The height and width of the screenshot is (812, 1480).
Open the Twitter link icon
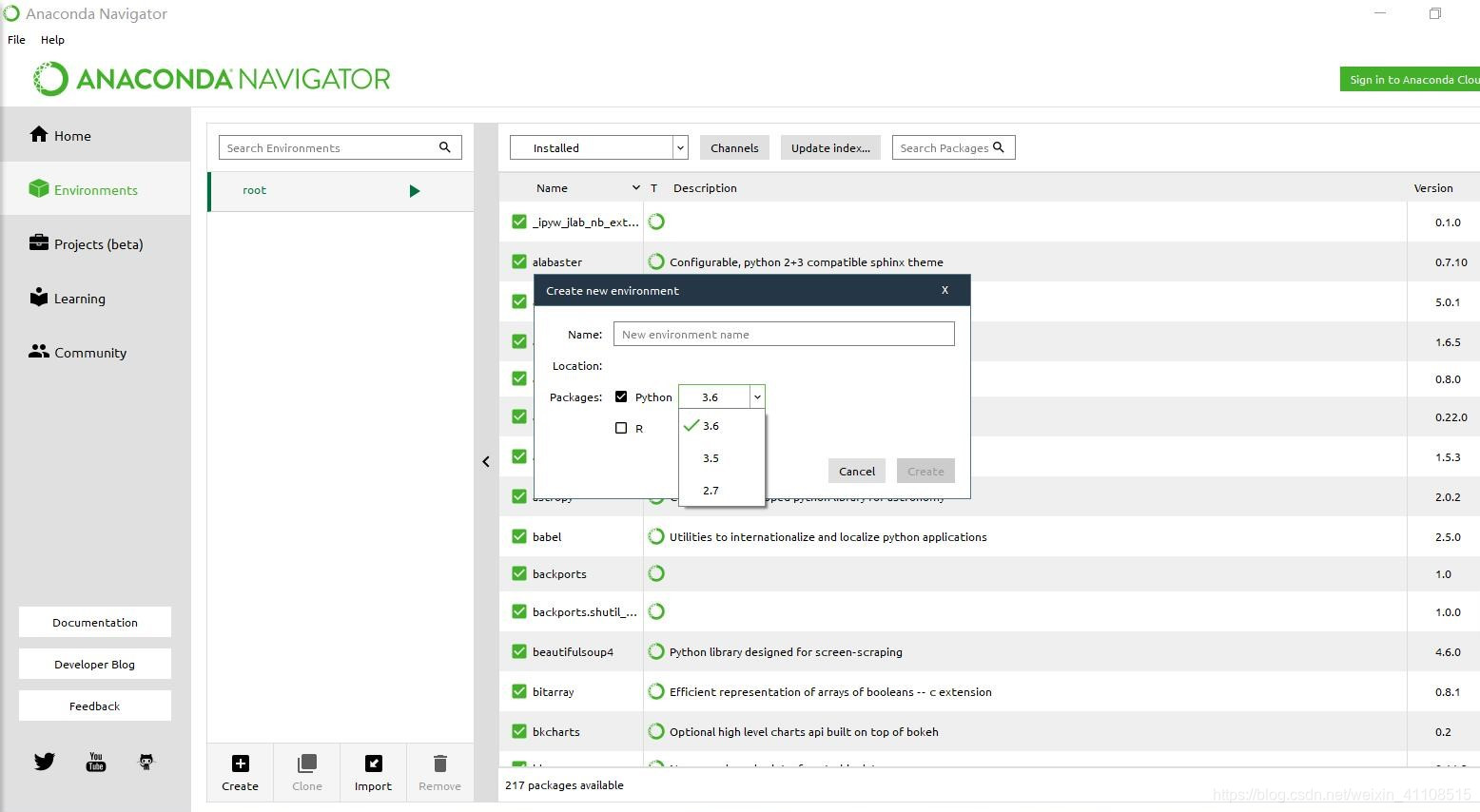45,762
